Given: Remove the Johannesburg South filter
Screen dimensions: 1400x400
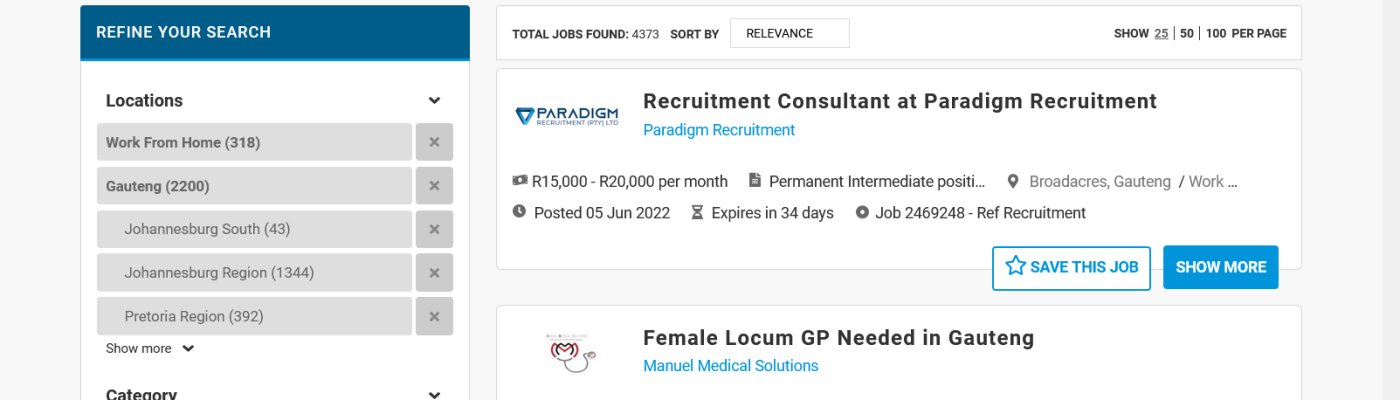Looking at the screenshot, I should click(434, 229).
